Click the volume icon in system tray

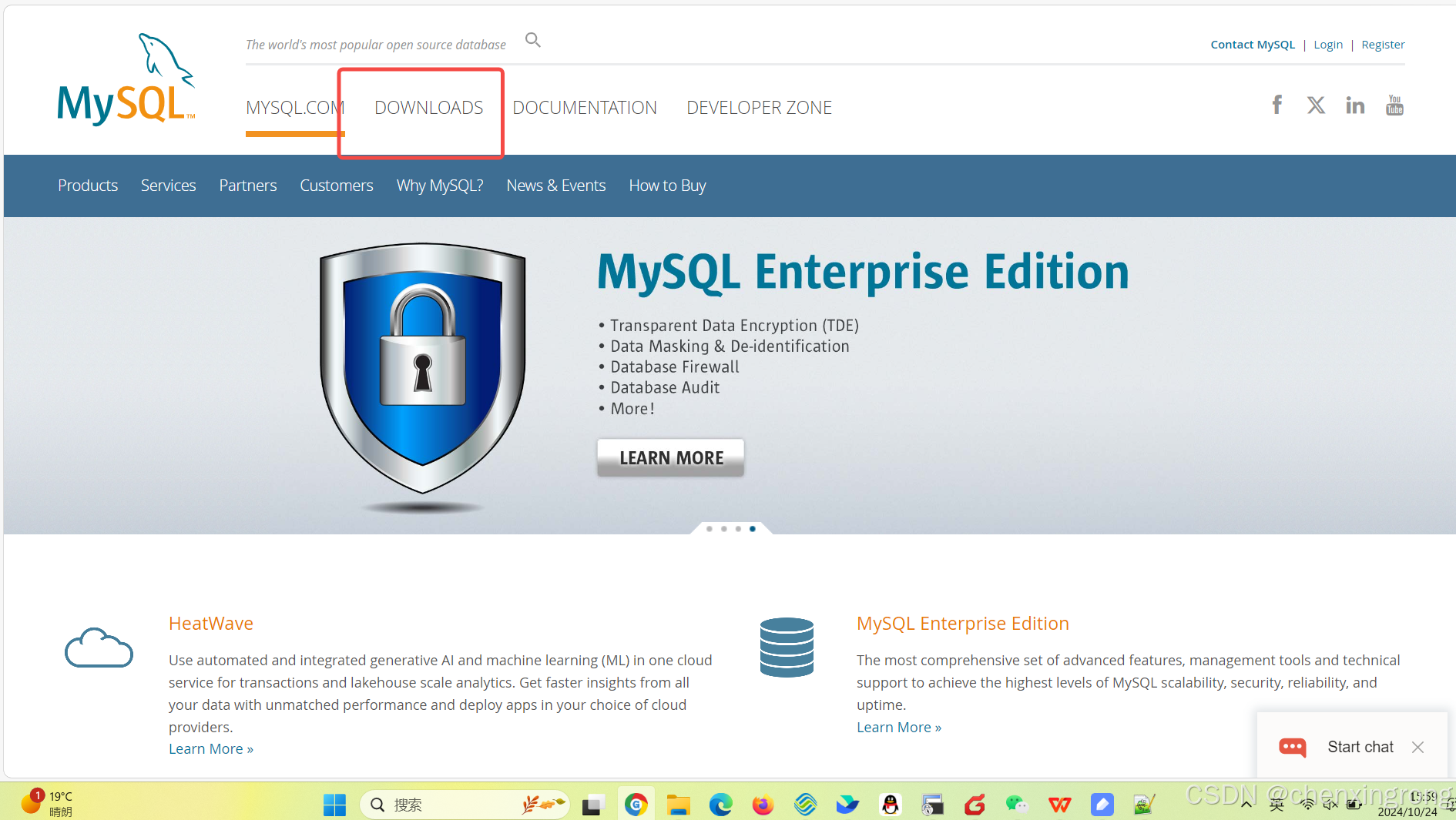tap(1330, 805)
